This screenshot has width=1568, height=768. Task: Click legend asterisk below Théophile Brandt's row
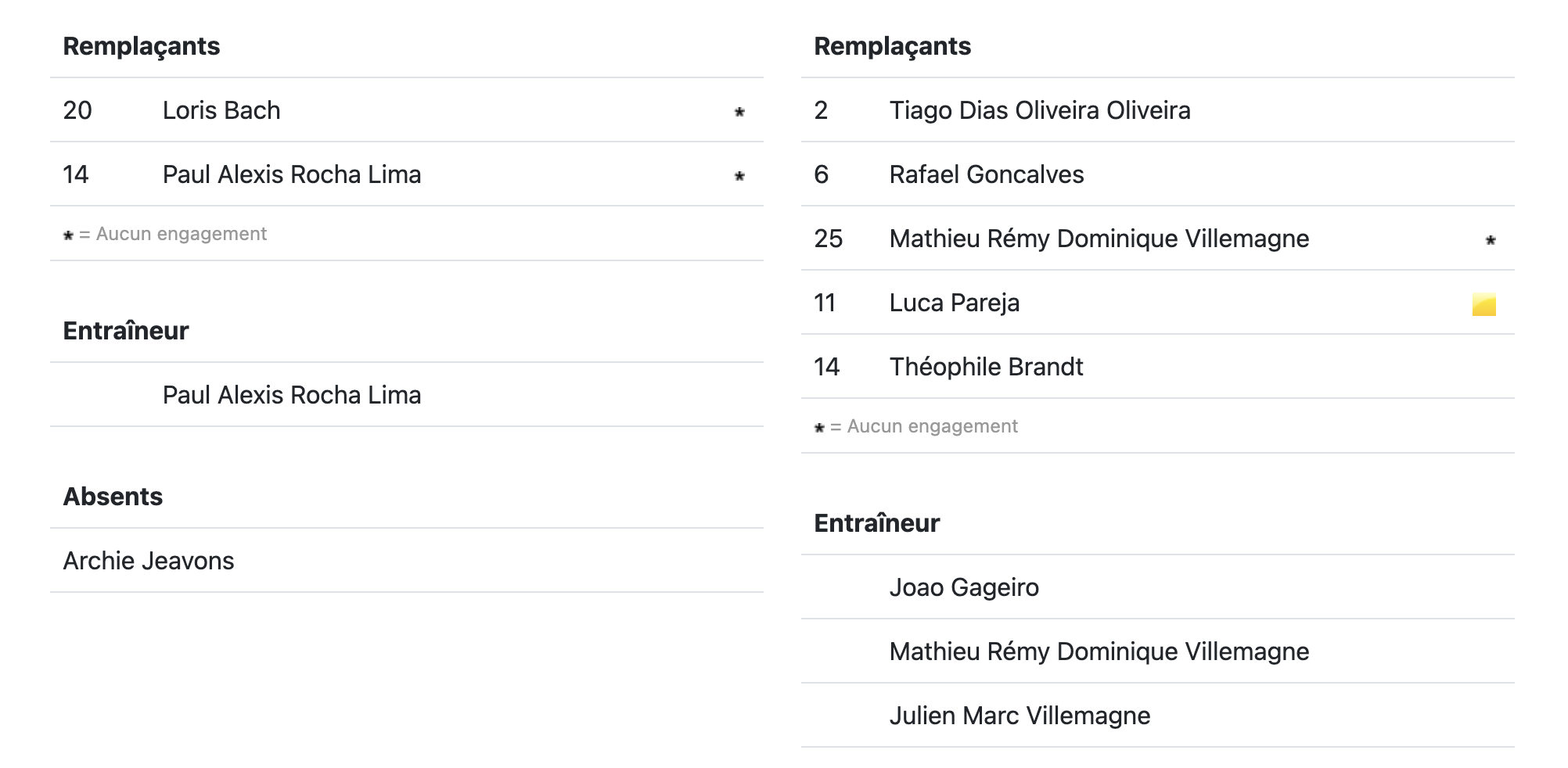(819, 428)
